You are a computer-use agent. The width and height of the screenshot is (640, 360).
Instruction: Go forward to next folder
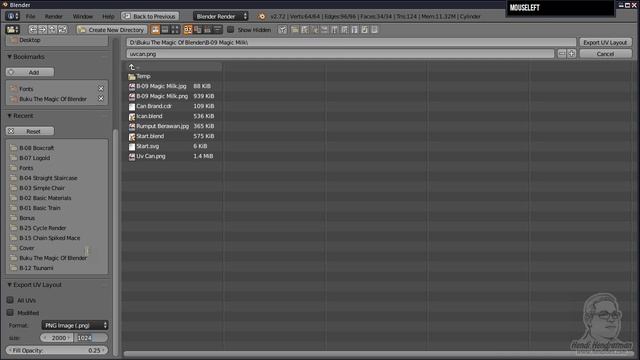click(x=42, y=29)
